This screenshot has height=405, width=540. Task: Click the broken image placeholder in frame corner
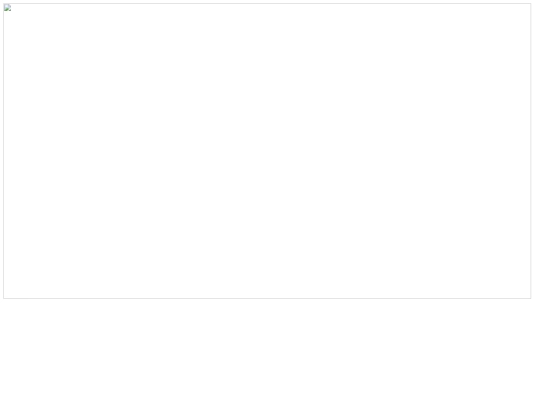[x=8, y=8]
